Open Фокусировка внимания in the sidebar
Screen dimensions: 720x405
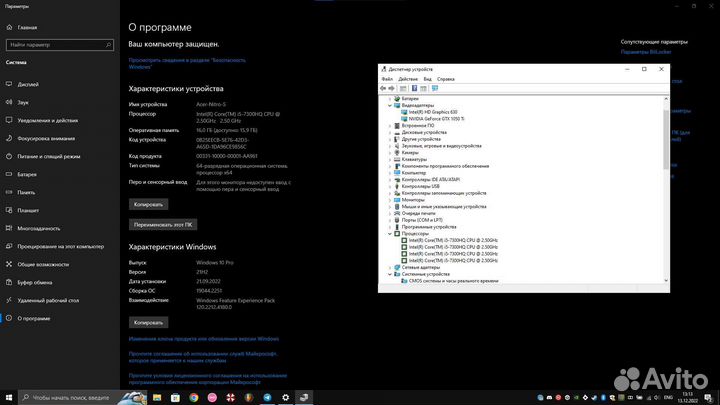[x=46, y=138]
